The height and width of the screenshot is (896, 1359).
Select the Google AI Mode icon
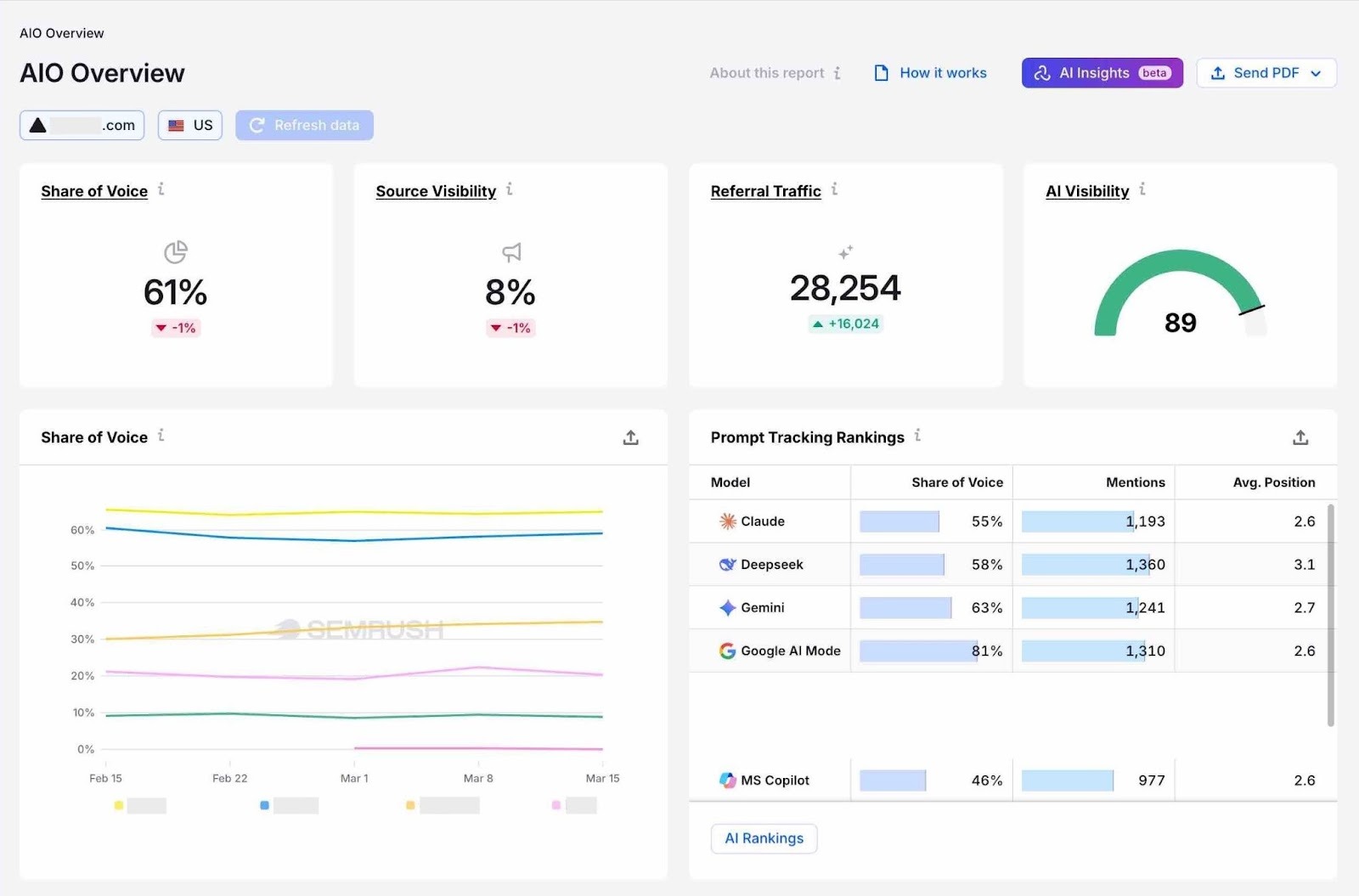click(727, 651)
